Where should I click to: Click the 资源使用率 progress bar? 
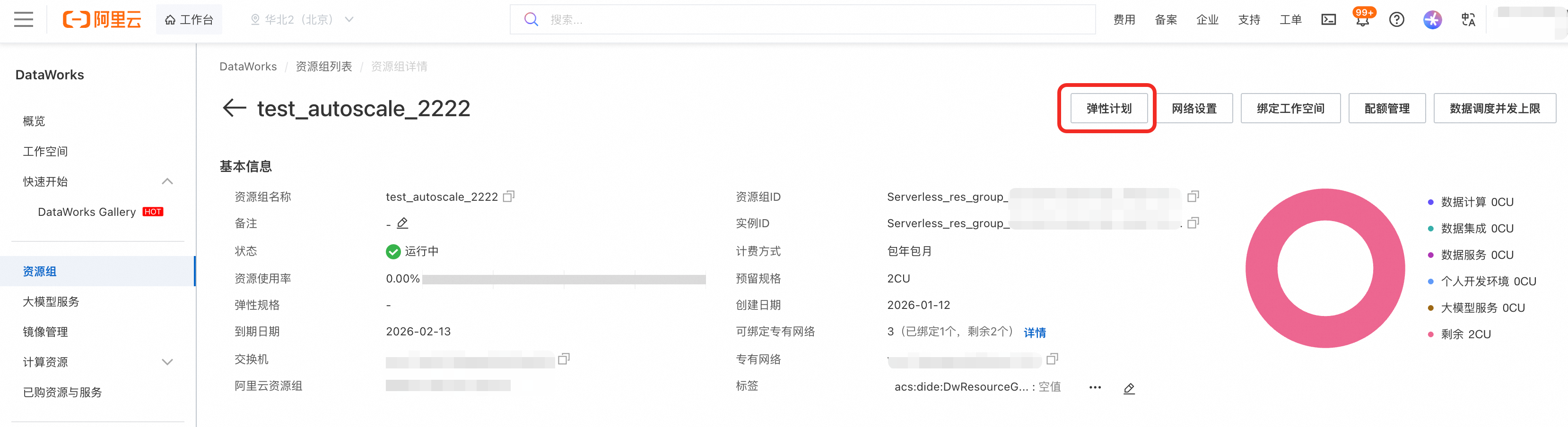[564, 279]
